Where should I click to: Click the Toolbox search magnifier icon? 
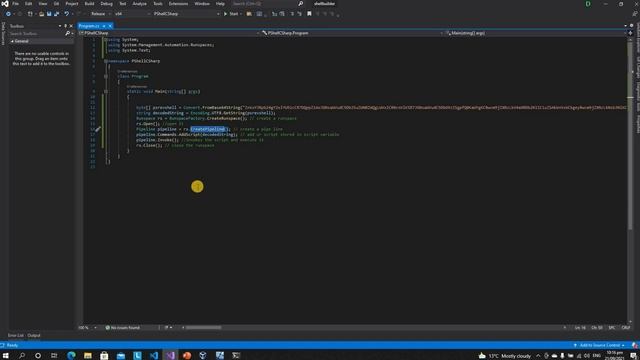67,33
